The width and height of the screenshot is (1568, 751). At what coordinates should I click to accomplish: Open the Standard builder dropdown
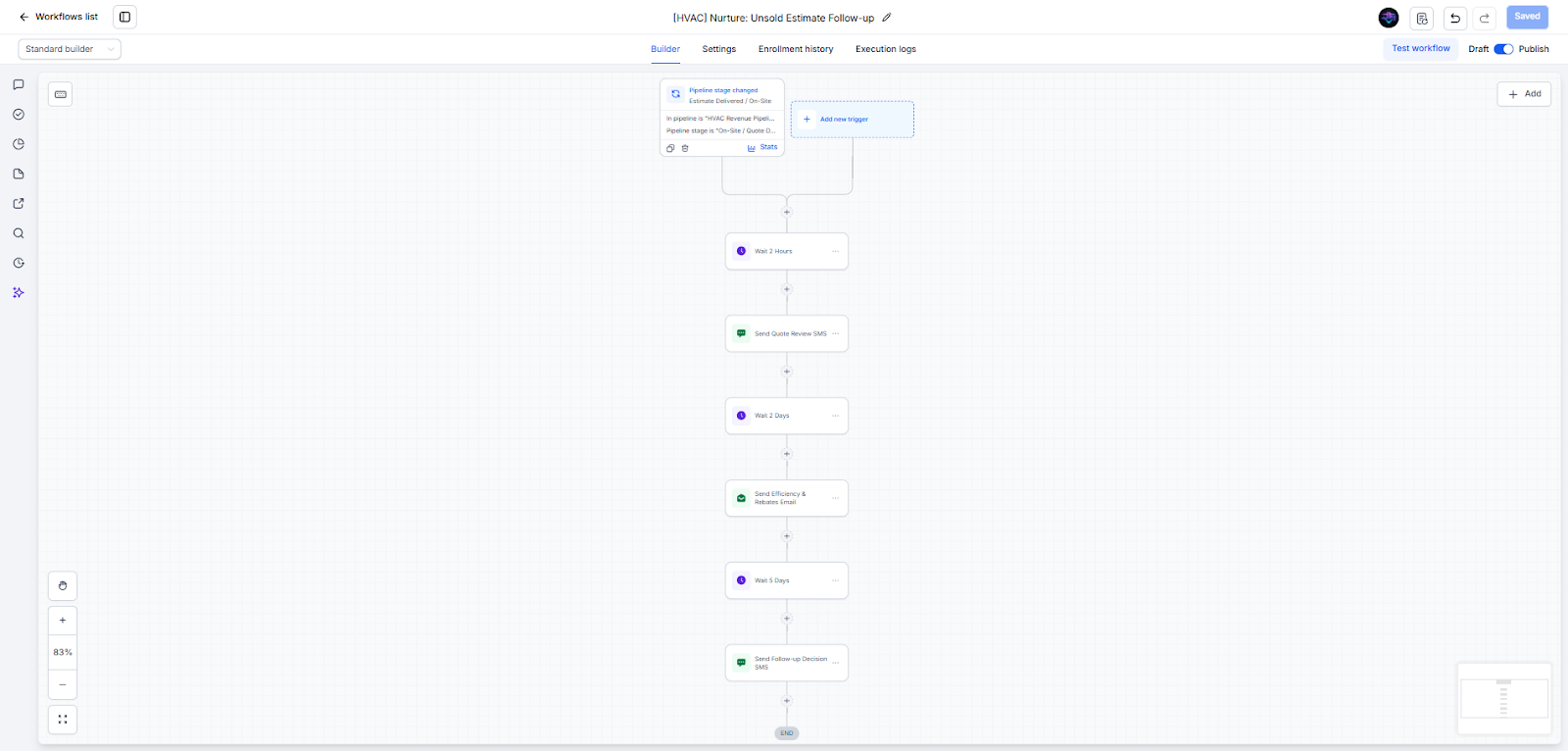70,49
